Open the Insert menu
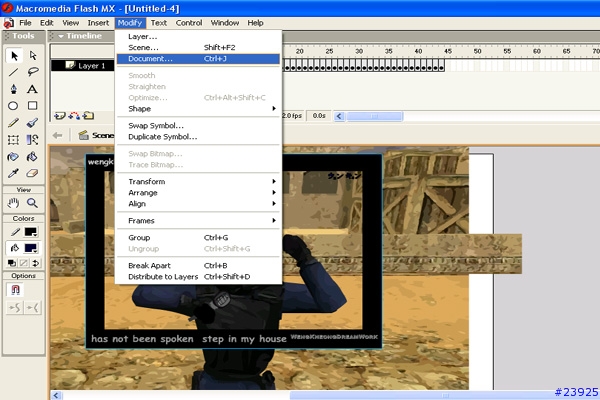The height and width of the screenshot is (400, 600). pos(98,23)
